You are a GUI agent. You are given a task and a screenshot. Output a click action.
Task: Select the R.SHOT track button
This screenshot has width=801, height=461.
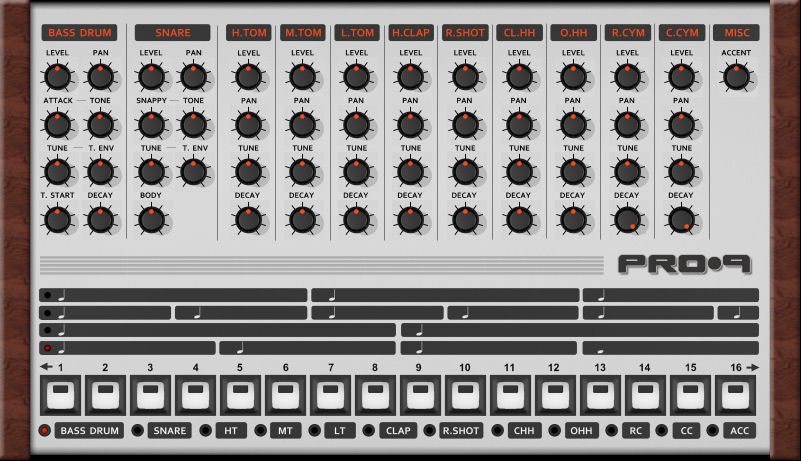[460, 430]
